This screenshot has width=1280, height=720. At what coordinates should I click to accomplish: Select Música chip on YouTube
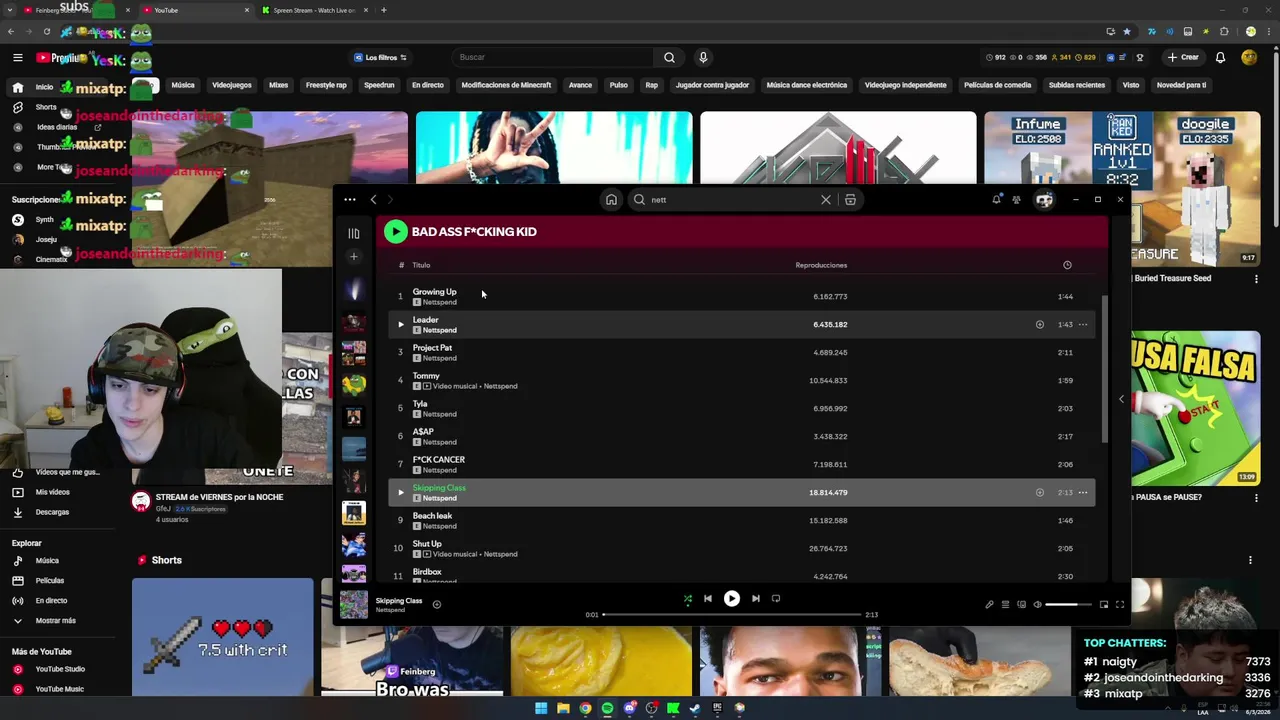183,85
